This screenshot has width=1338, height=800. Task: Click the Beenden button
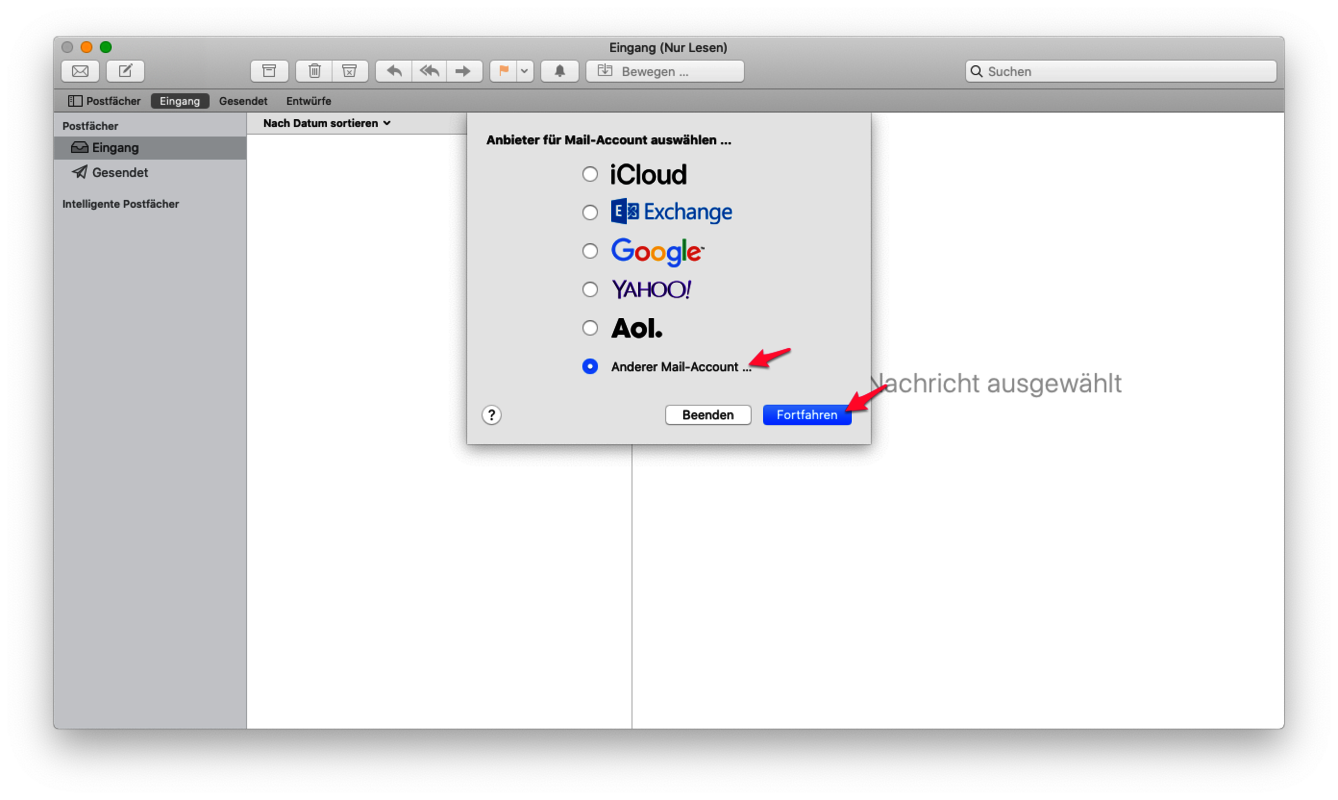coord(708,415)
